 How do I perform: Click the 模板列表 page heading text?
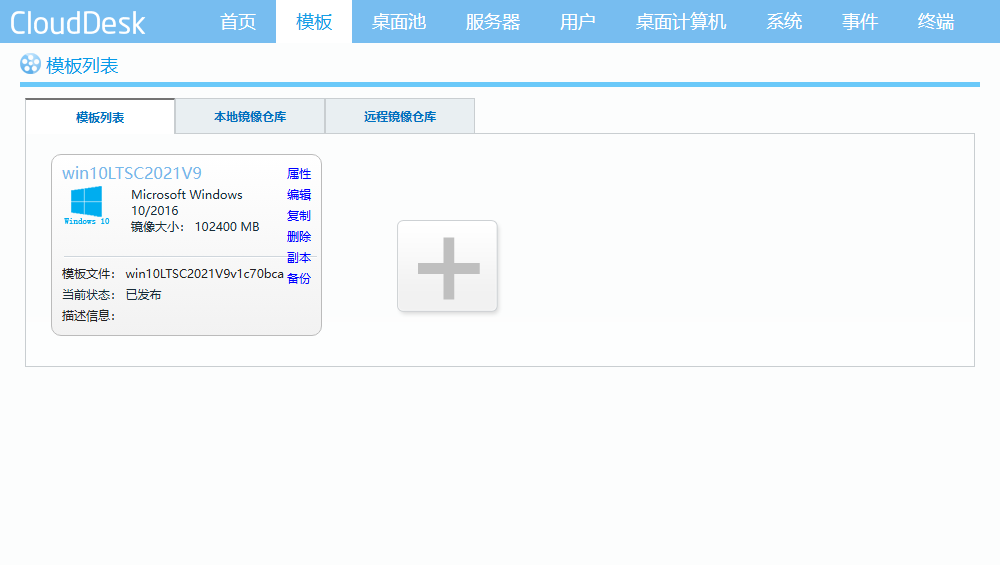(82, 65)
